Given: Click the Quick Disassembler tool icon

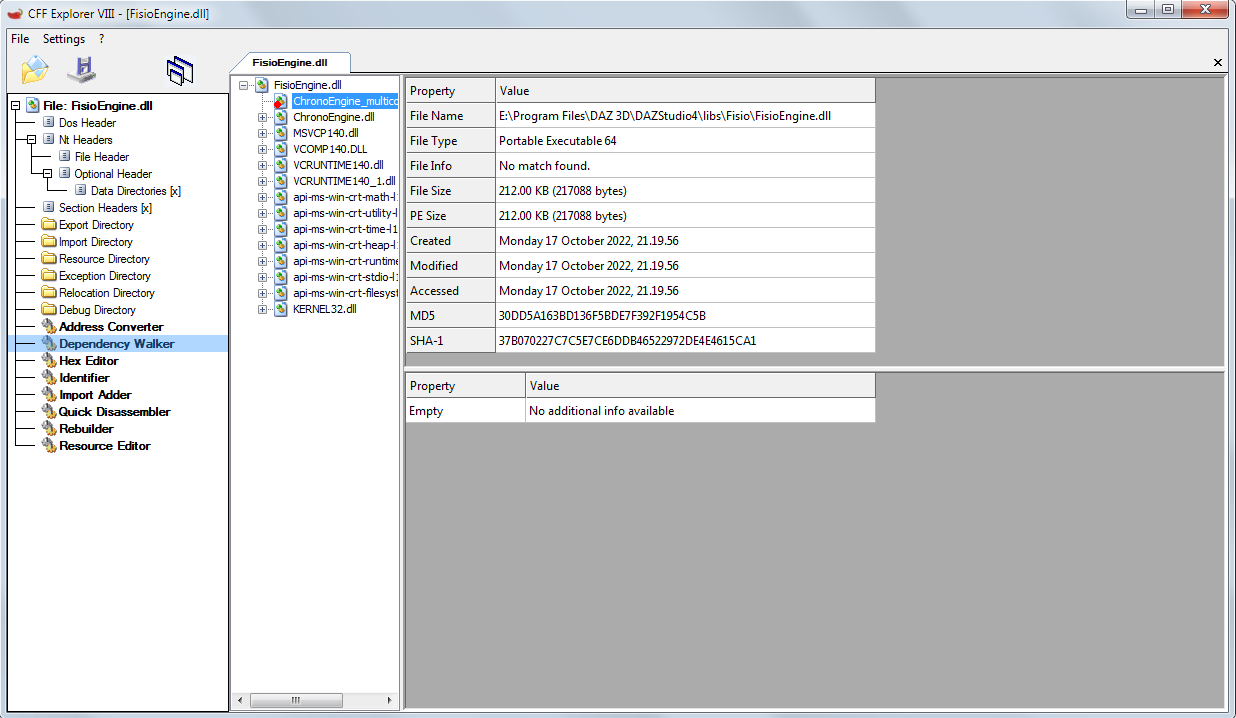Looking at the screenshot, I should [x=49, y=412].
